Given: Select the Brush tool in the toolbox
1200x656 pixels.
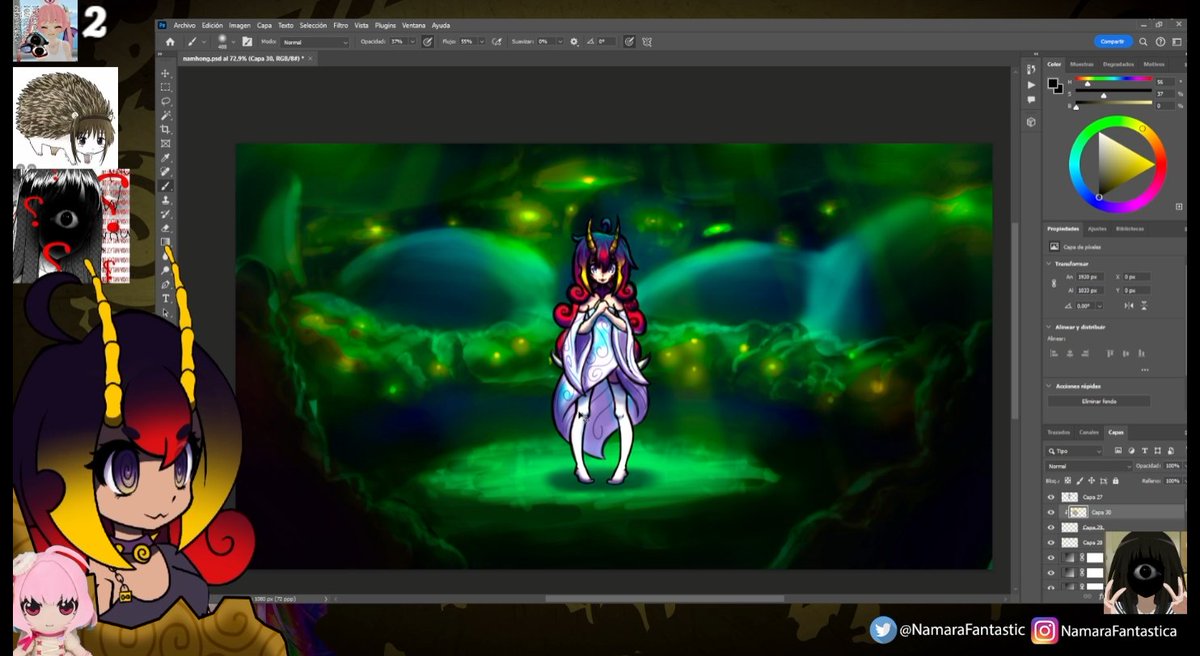Looking at the screenshot, I should [165, 186].
